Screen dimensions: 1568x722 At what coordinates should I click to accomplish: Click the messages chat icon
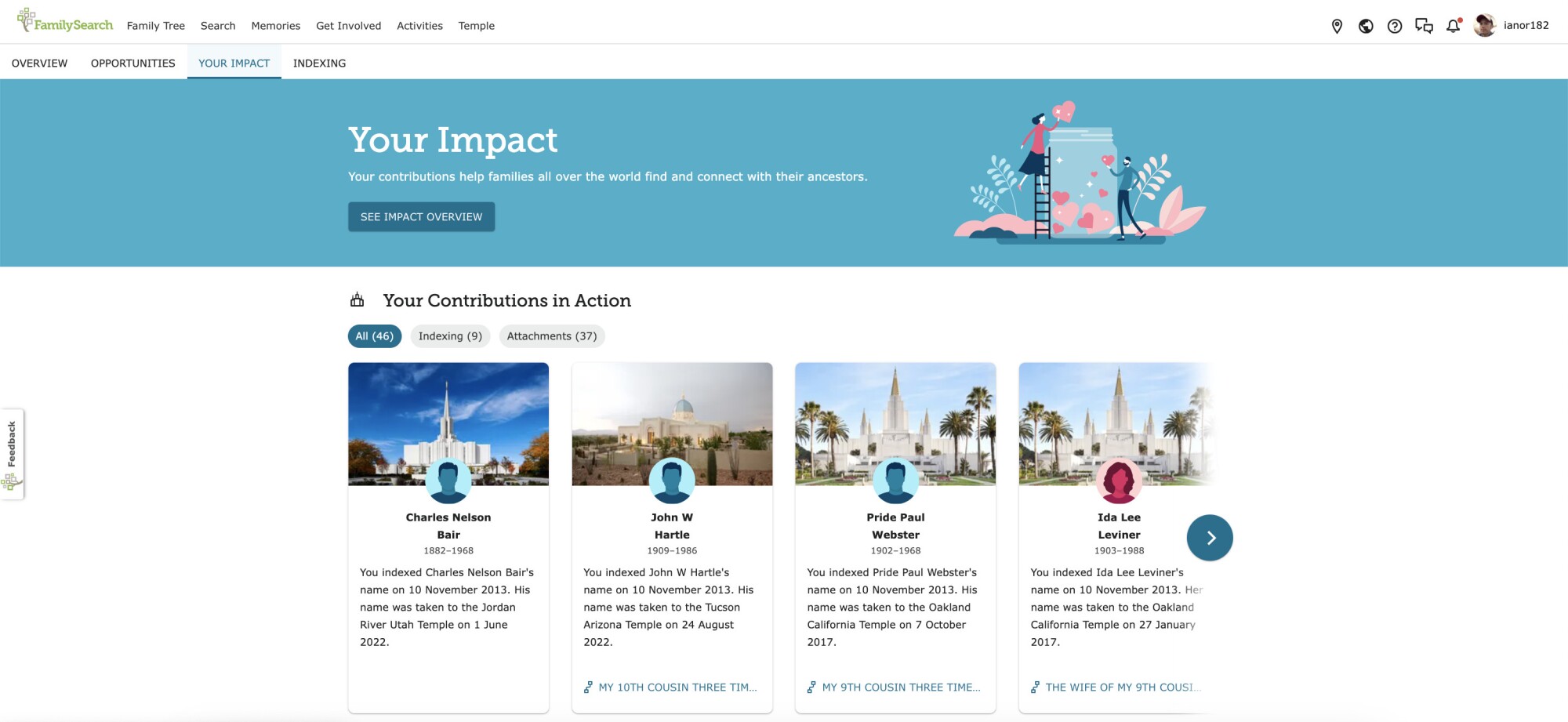1425,25
